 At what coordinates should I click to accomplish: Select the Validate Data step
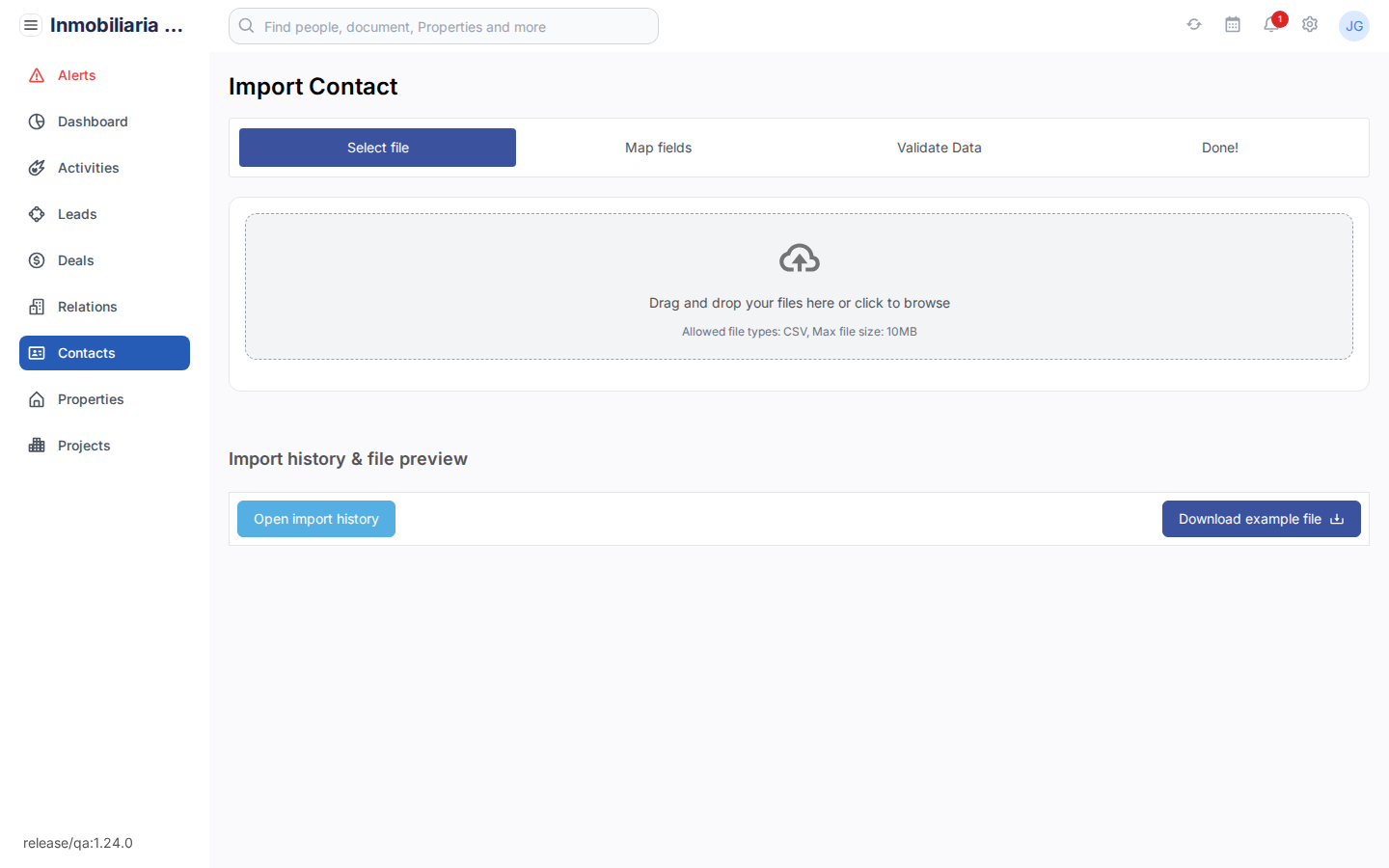(939, 148)
